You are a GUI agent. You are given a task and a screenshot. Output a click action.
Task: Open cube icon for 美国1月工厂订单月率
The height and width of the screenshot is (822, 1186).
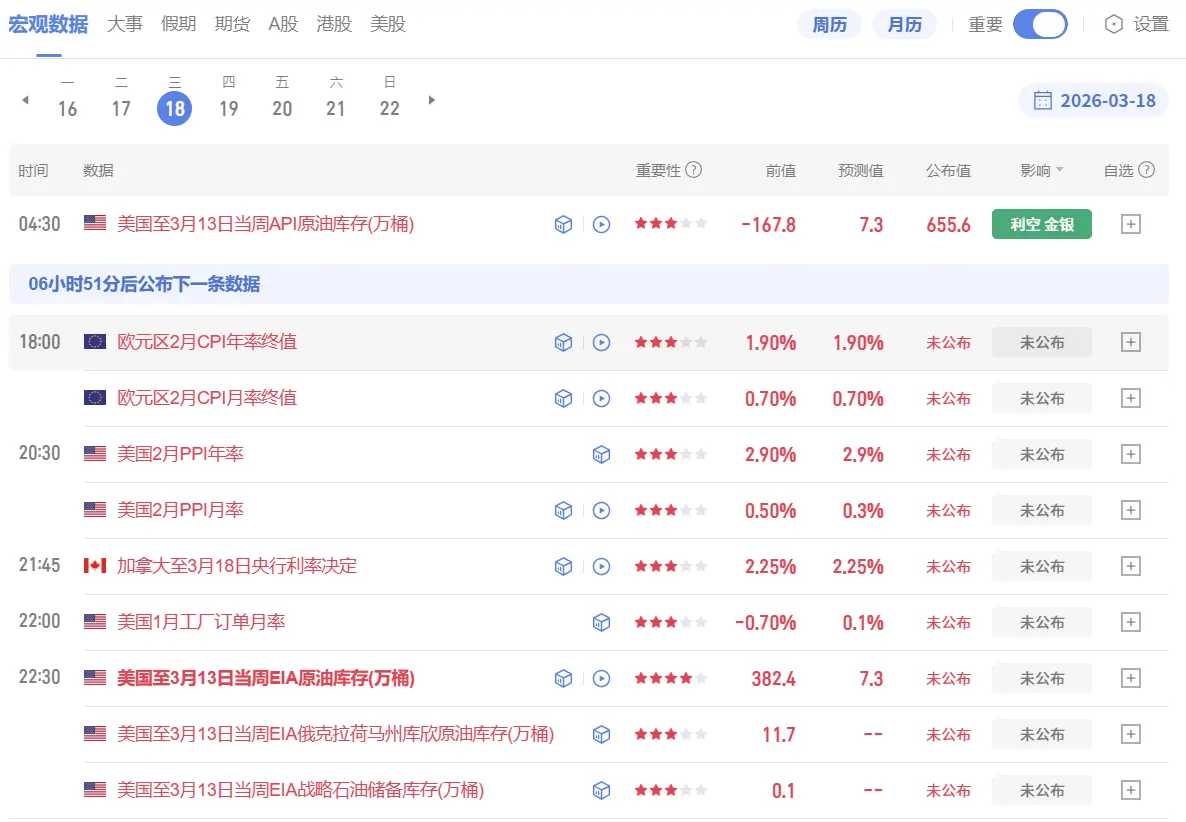[x=601, y=622]
